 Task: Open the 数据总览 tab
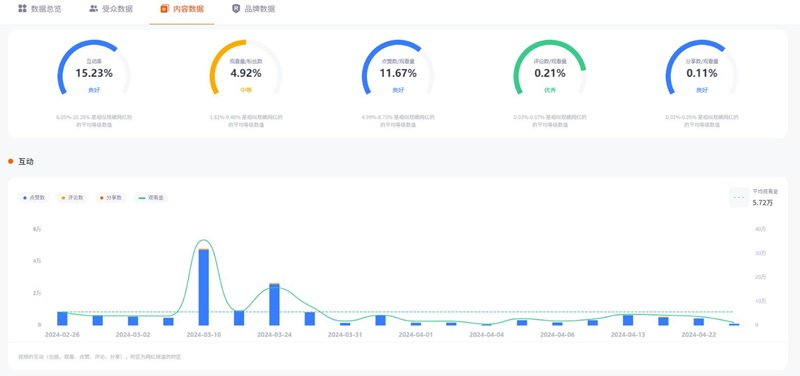pos(39,9)
